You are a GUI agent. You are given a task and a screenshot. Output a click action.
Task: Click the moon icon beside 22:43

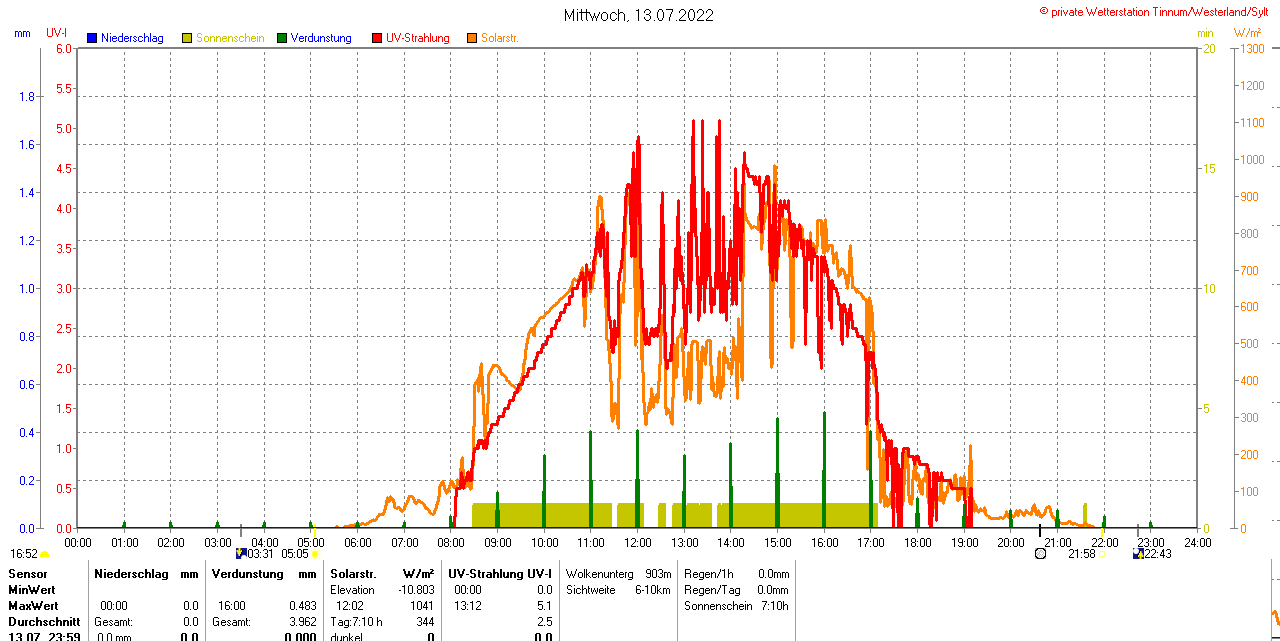pyautogui.click(x=1138, y=553)
